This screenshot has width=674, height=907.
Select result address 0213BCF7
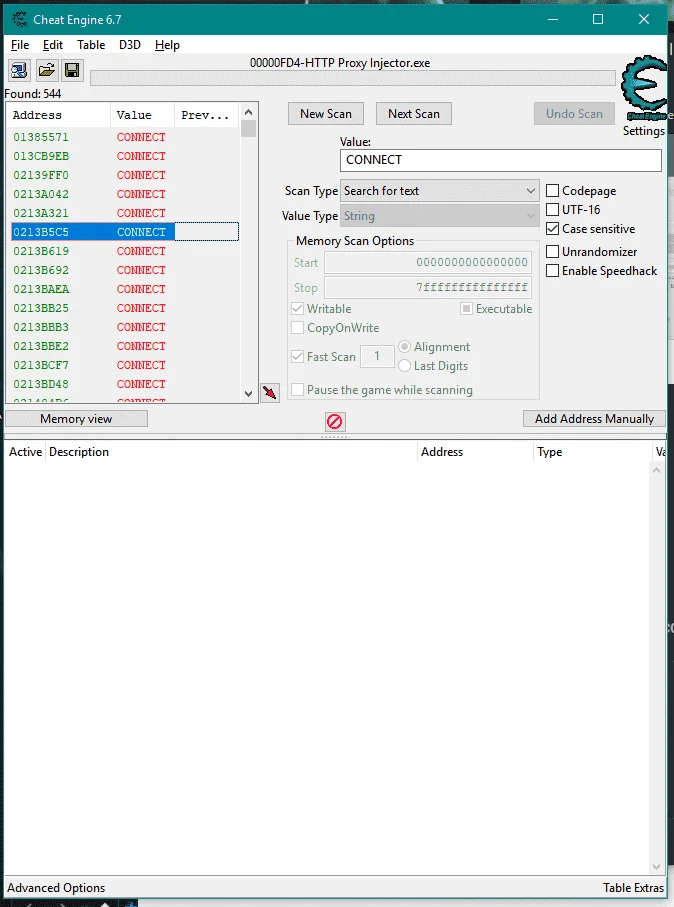point(41,366)
